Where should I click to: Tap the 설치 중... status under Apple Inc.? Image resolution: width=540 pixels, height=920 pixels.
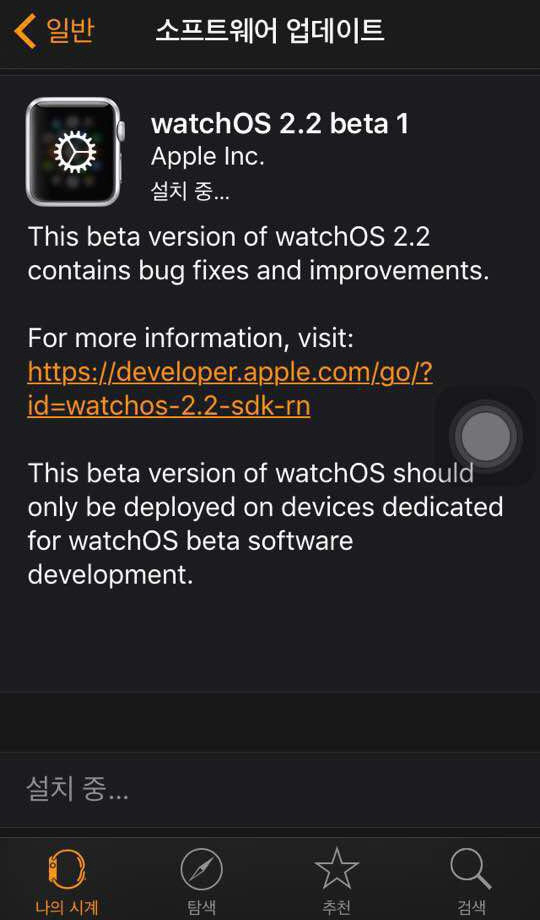(190, 191)
